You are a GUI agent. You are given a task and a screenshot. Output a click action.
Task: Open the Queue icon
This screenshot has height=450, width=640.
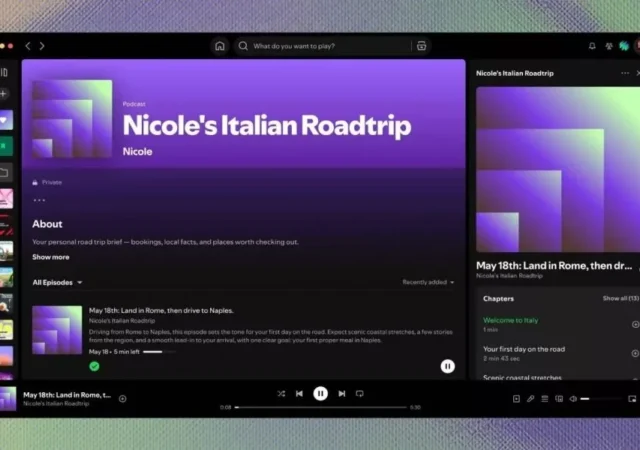tap(544, 399)
